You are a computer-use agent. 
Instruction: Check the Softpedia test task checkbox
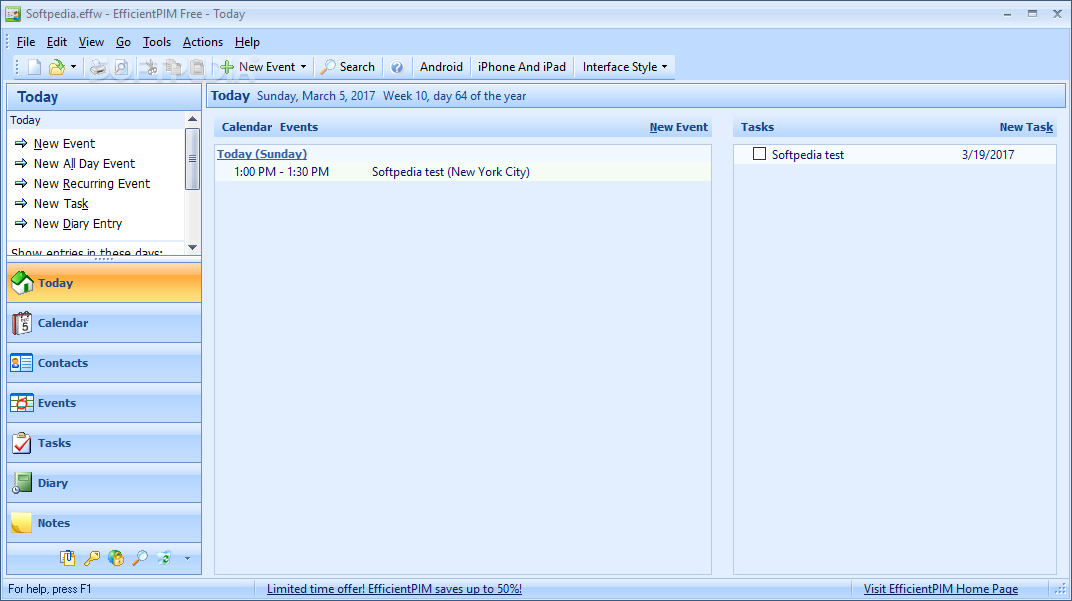(759, 154)
